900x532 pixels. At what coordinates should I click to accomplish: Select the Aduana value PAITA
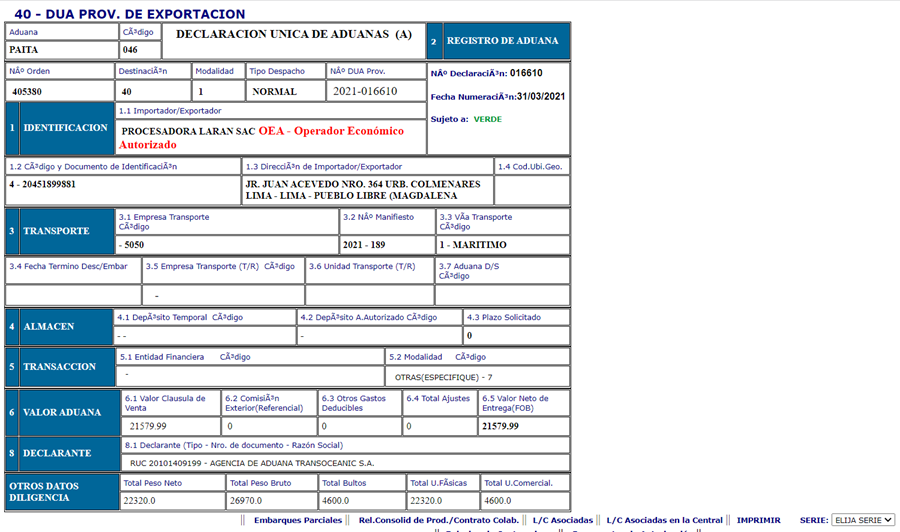(x=24, y=50)
